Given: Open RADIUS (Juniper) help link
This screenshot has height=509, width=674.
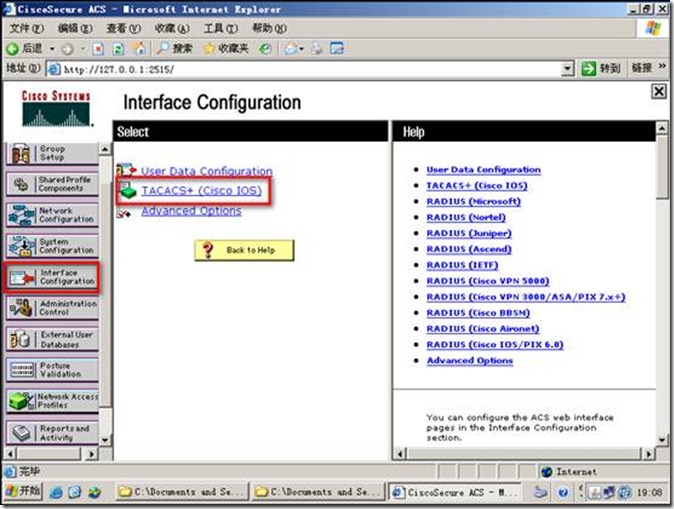Looking at the screenshot, I should (x=469, y=233).
